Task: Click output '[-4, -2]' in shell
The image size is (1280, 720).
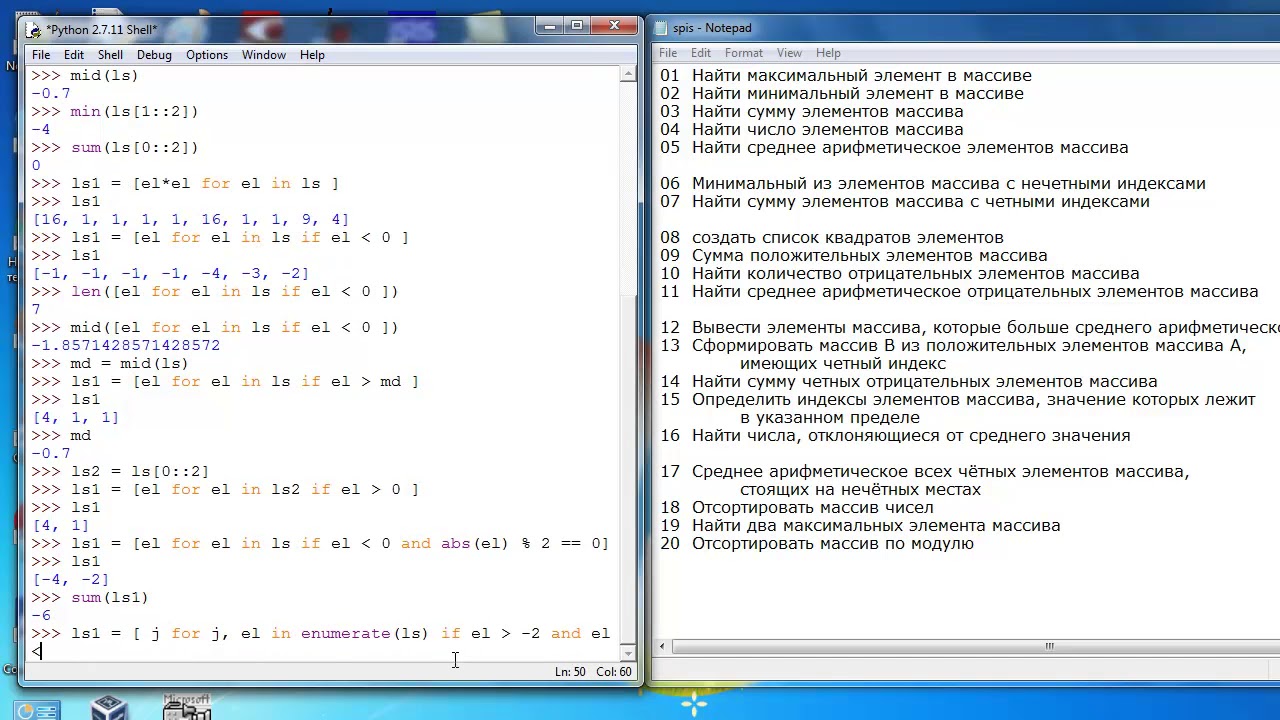Action: click(x=70, y=579)
